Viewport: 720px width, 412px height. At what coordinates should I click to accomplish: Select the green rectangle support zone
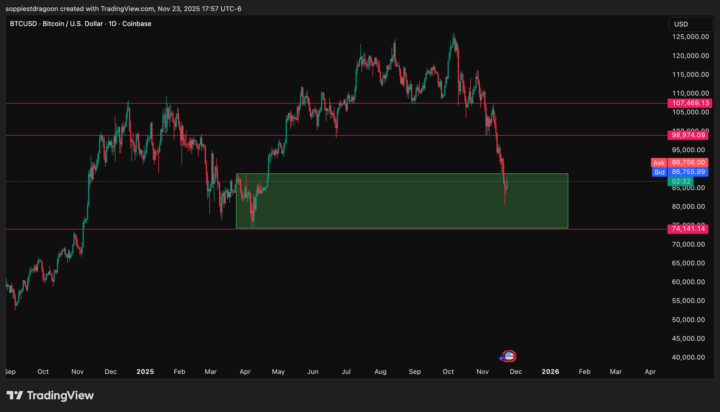(402, 201)
